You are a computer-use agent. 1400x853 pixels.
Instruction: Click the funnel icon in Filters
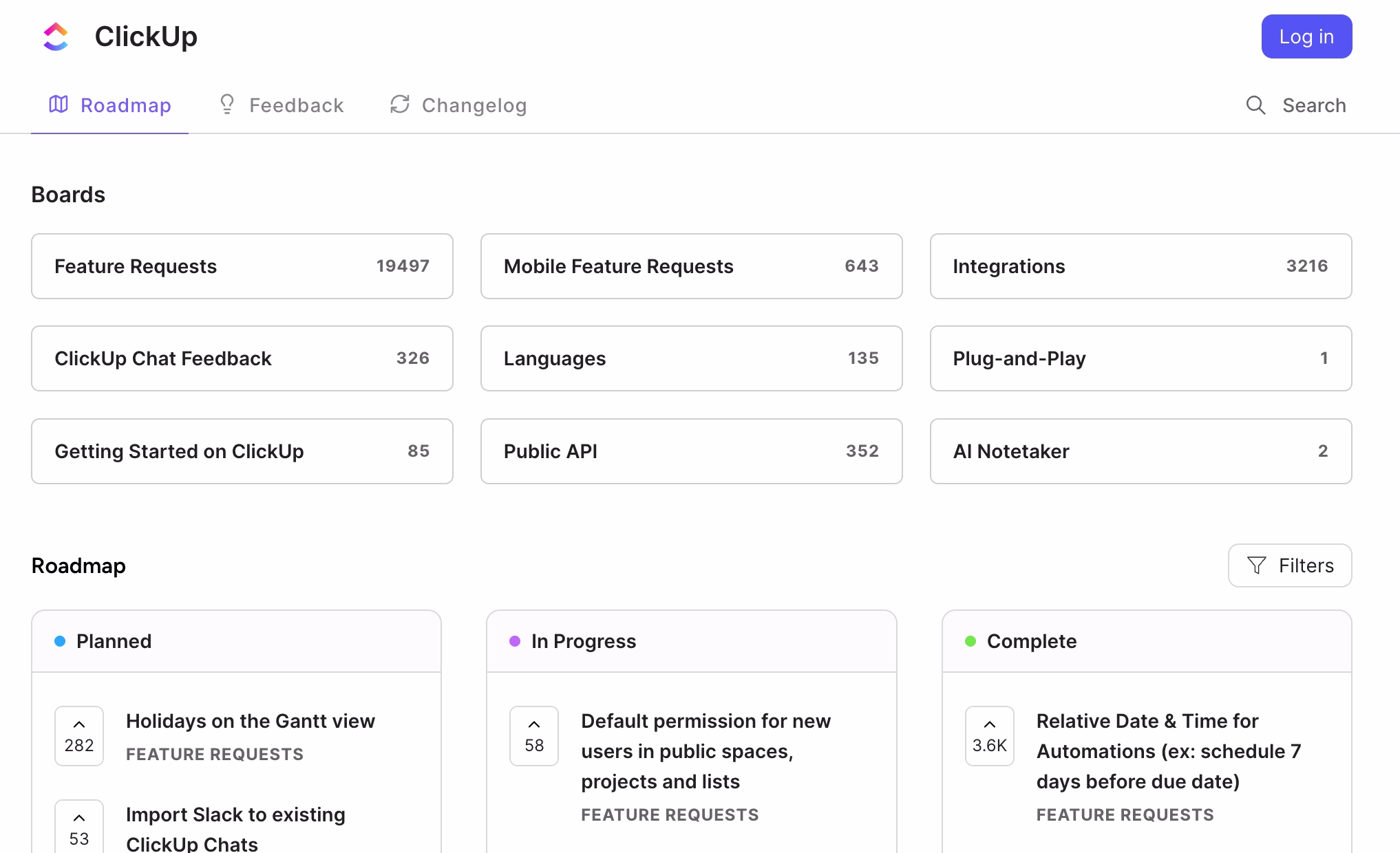tap(1256, 565)
